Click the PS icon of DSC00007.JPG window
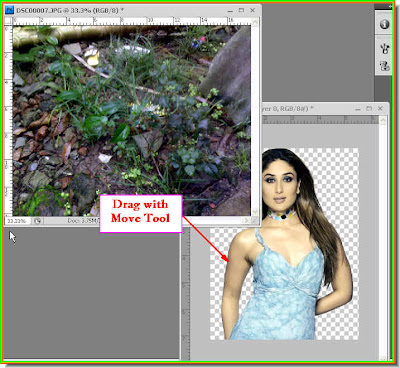Screen dimensions: 400x368 [x=10, y=10]
